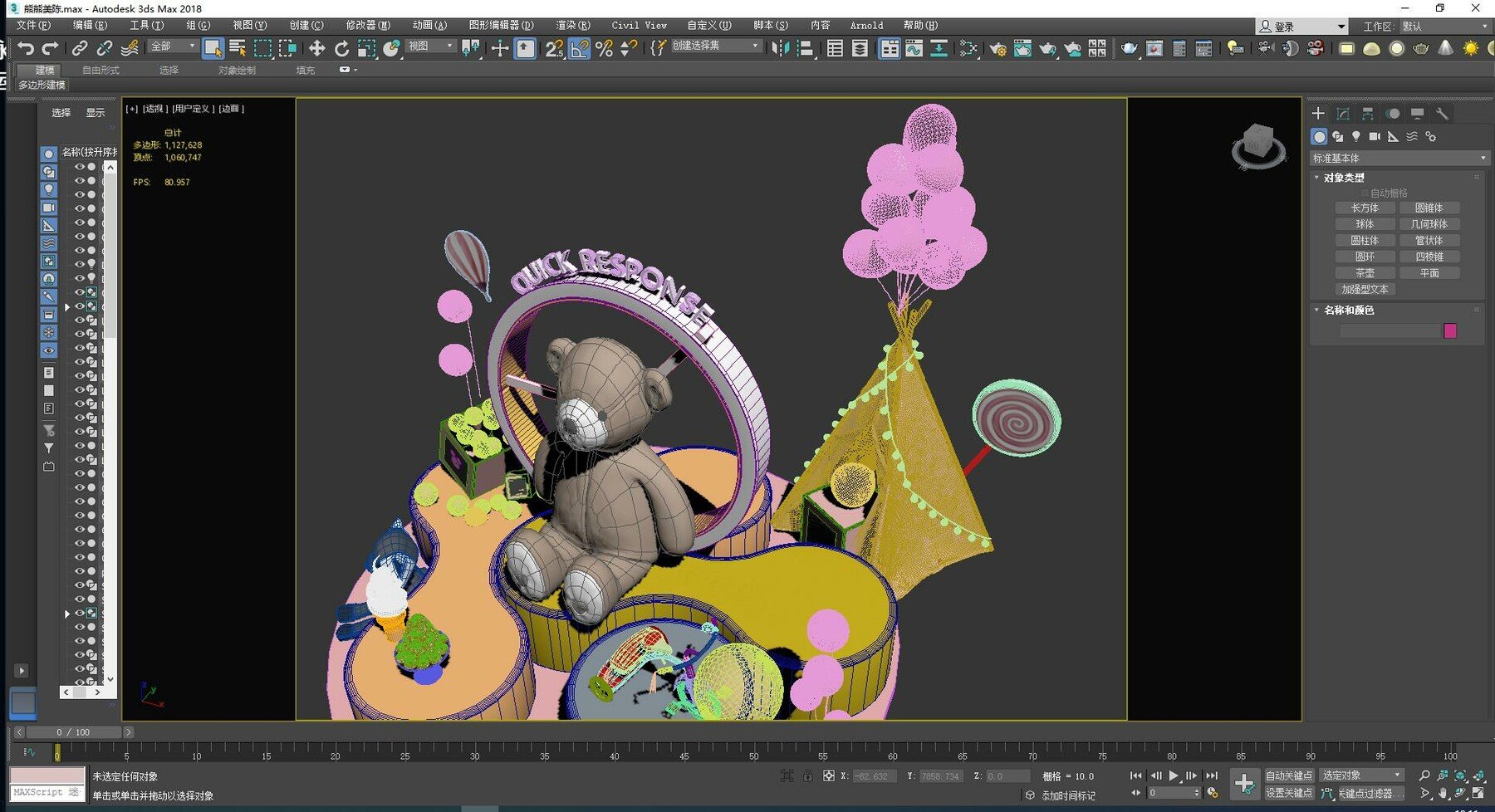Click the 加强型文本 button
Image resolution: width=1495 pixels, height=812 pixels.
1365,290
